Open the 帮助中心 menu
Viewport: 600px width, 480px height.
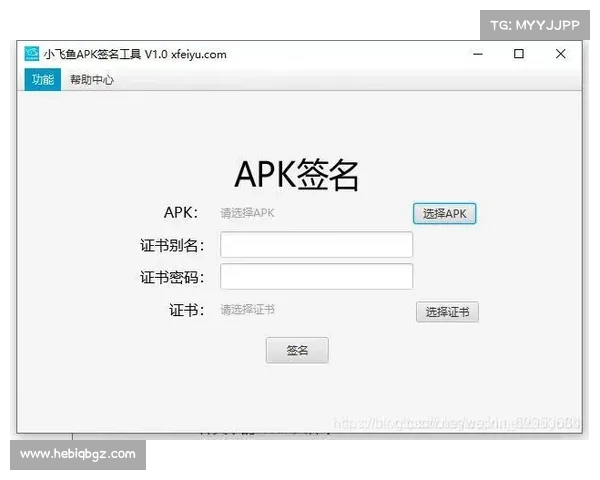[x=91, y=80]
